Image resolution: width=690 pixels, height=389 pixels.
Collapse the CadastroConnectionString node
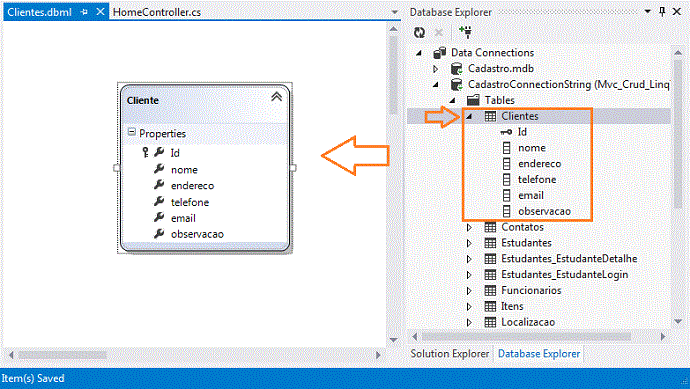click(x=436, y=85)
